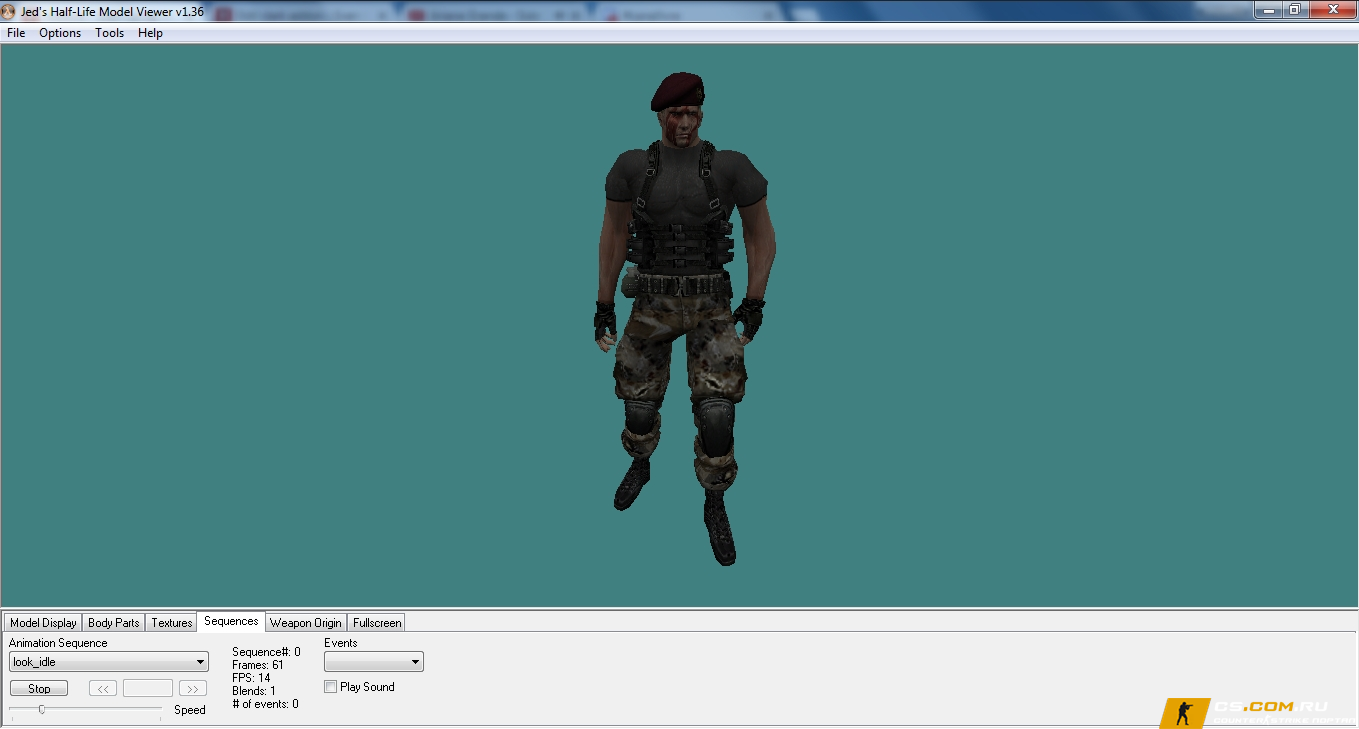Expand the Events dropdown list
The width and height of the screenshot is (1359, 729).
[373, 662]
